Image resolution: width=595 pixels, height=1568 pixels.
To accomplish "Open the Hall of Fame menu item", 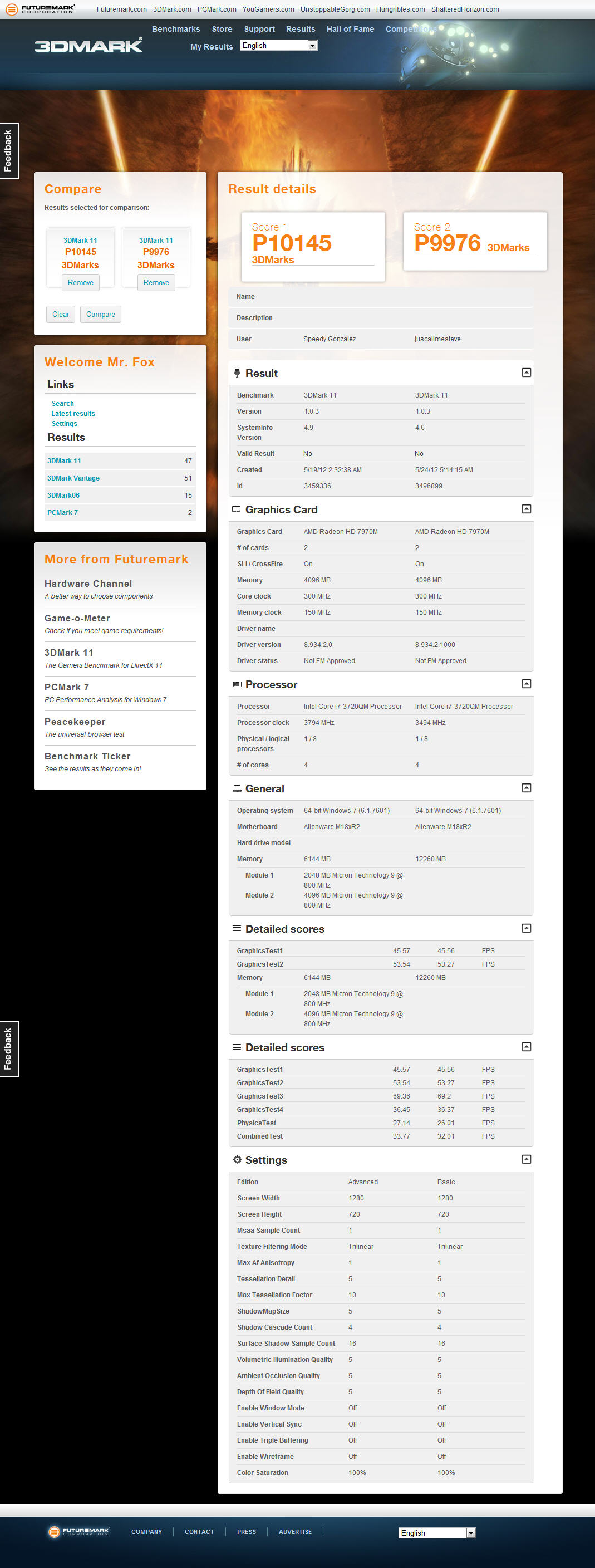I will click(x=351, y=29).
